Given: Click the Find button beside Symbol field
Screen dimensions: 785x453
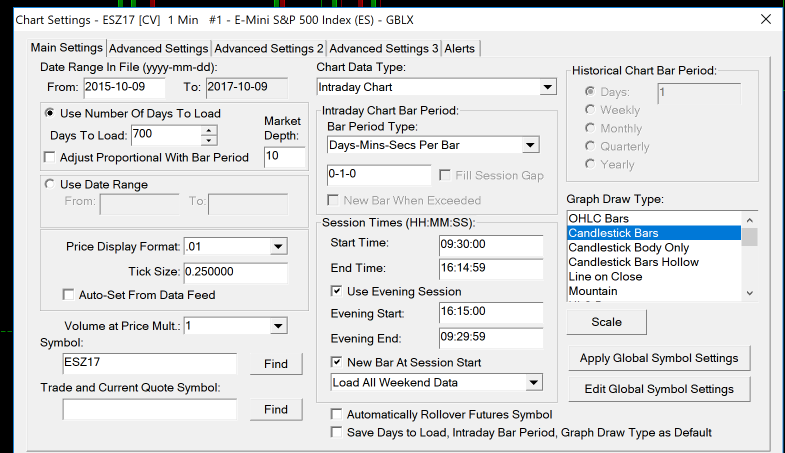Looking at the screenshot, I should (x=276, y=364).
